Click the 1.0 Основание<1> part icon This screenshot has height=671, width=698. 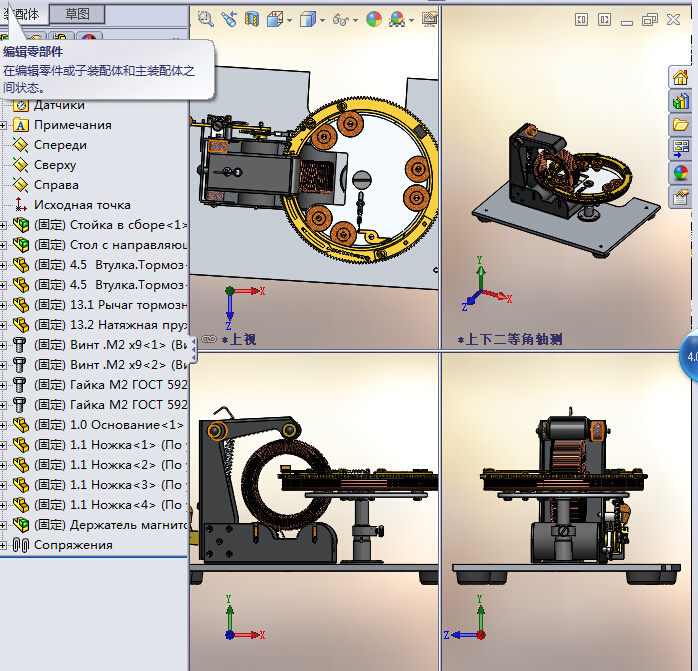21,425
